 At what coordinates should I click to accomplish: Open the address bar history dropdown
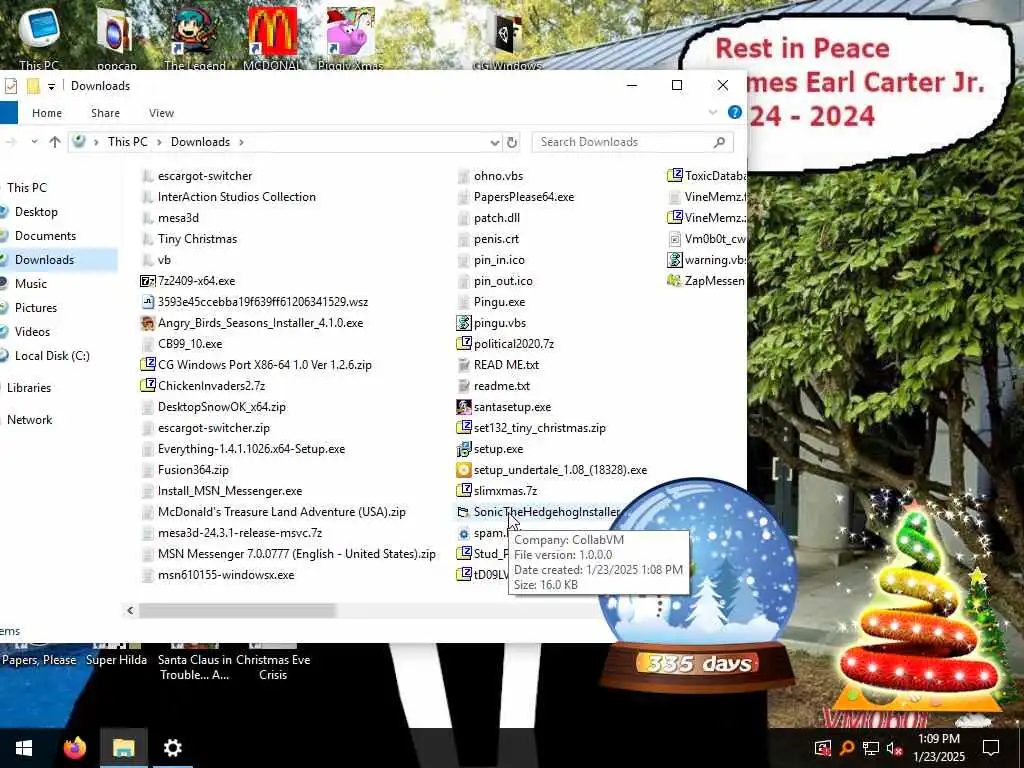coord(494,142)
